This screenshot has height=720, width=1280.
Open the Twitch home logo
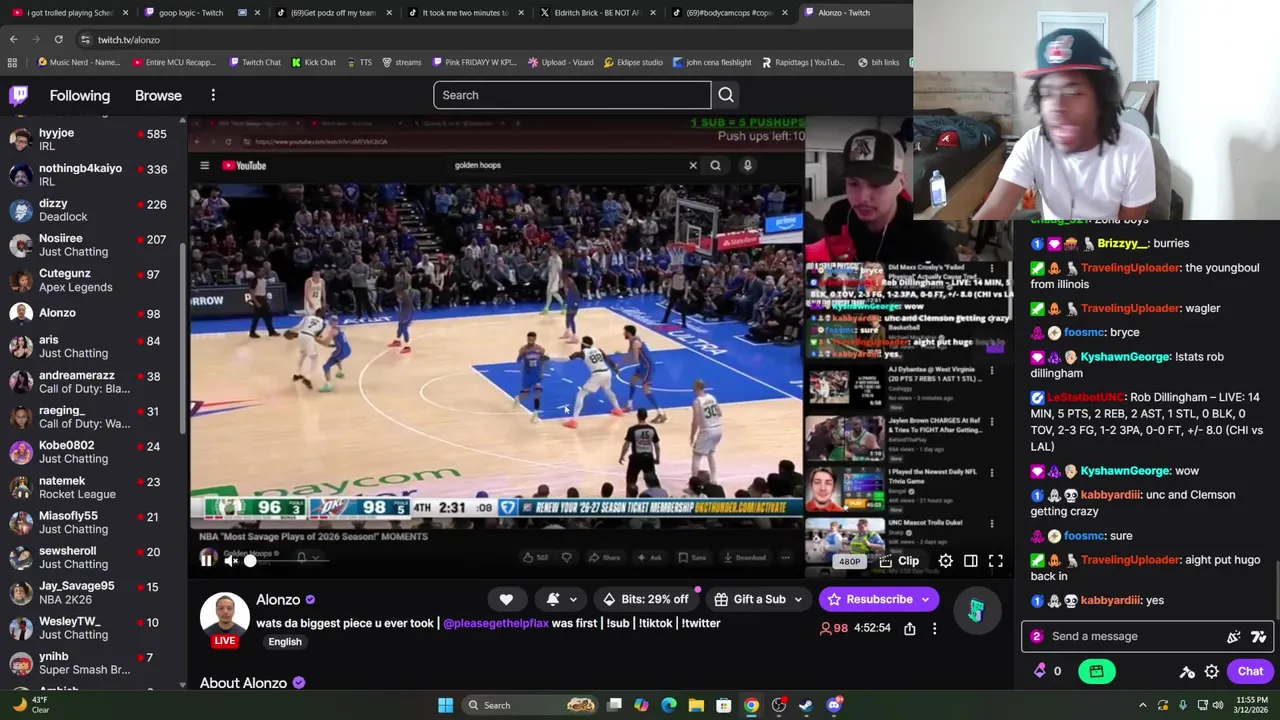tap(19, 95)
